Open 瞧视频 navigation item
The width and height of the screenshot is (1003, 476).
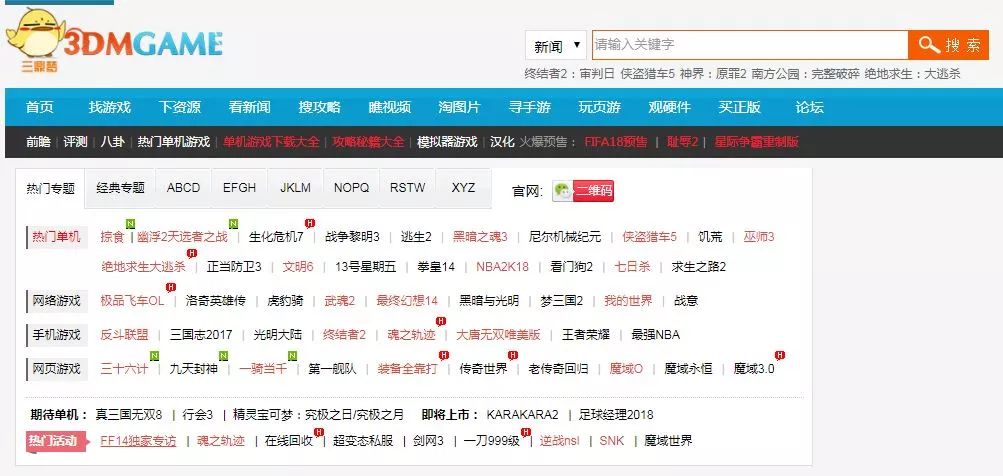coord(390,107)
